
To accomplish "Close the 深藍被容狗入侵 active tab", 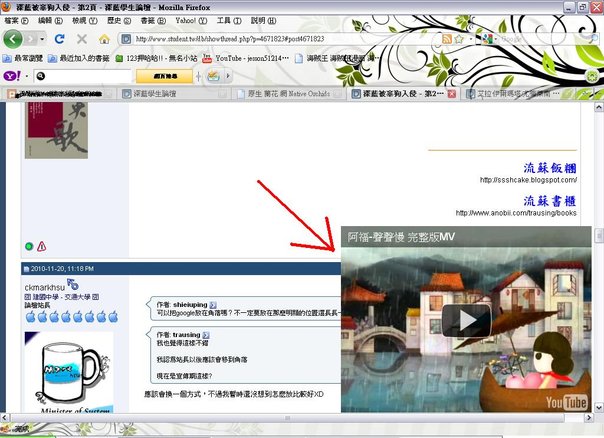I will [451, 94].
